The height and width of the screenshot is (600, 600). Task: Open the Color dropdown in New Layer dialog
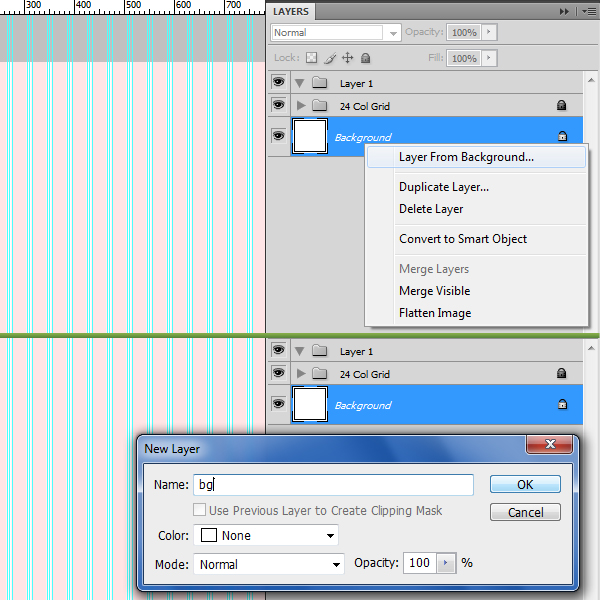pyautogui.click(x=266, y=535)
